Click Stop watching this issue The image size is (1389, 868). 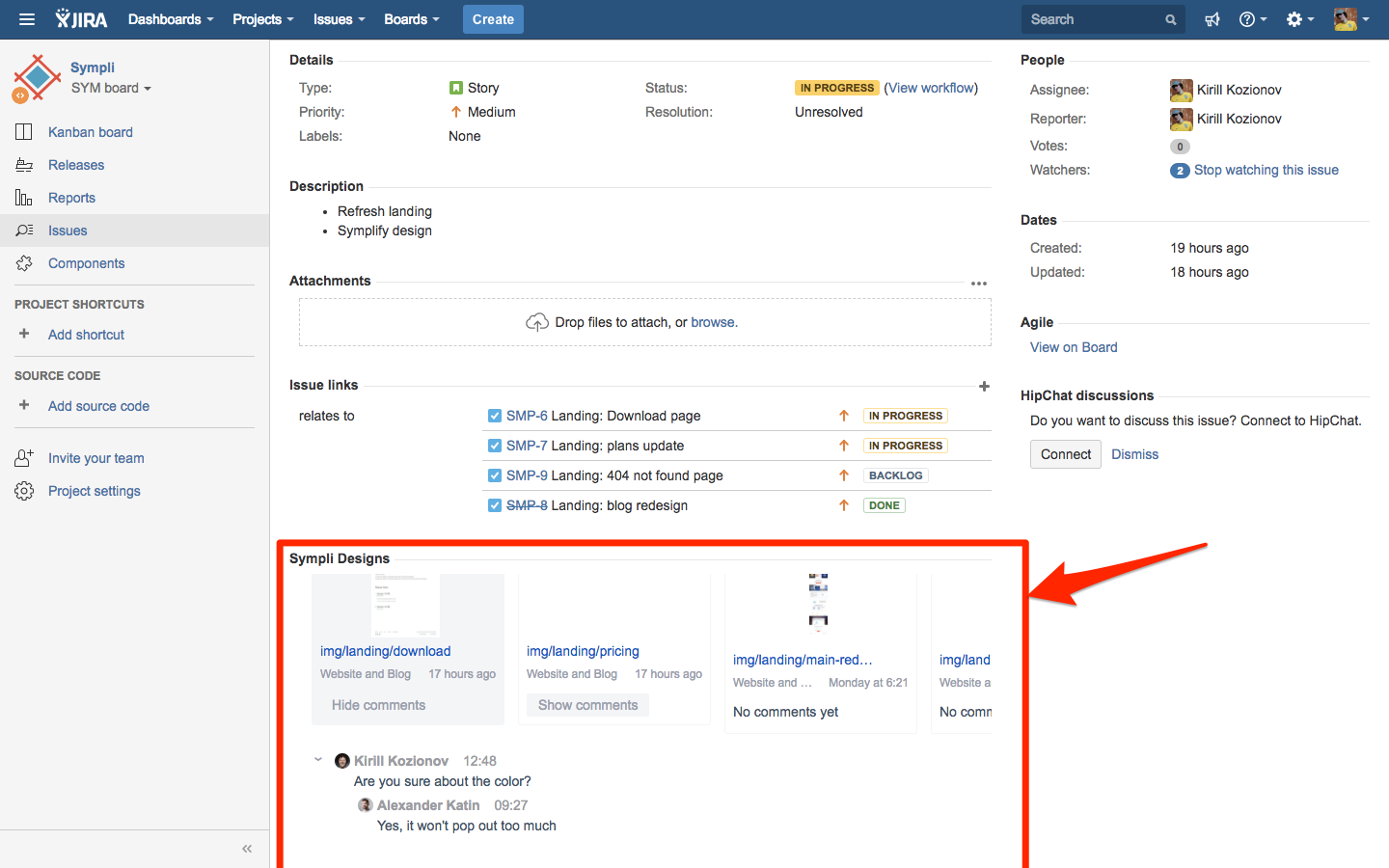1266,170
